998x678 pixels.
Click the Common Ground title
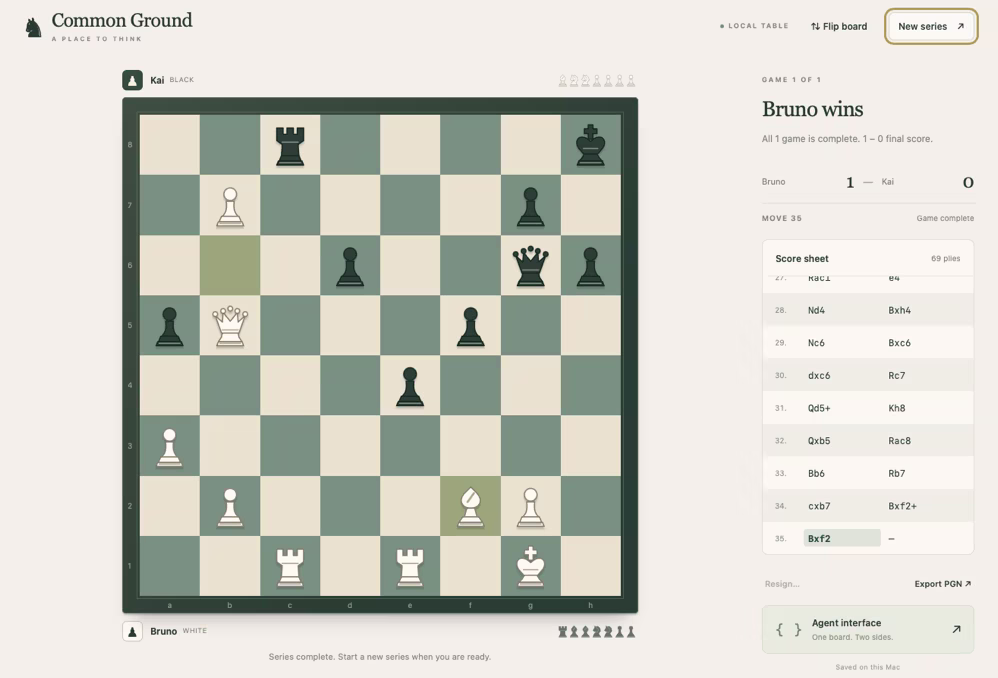pyautogui.click(x=122, y=20)
